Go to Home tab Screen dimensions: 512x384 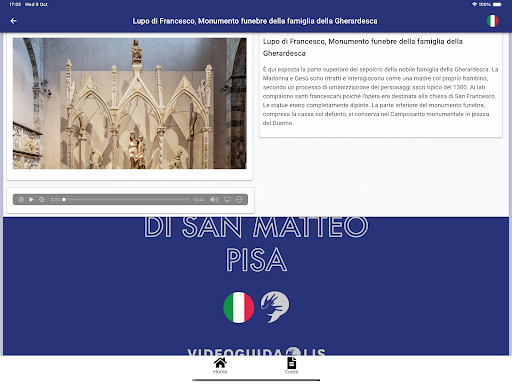click(220, 365)
